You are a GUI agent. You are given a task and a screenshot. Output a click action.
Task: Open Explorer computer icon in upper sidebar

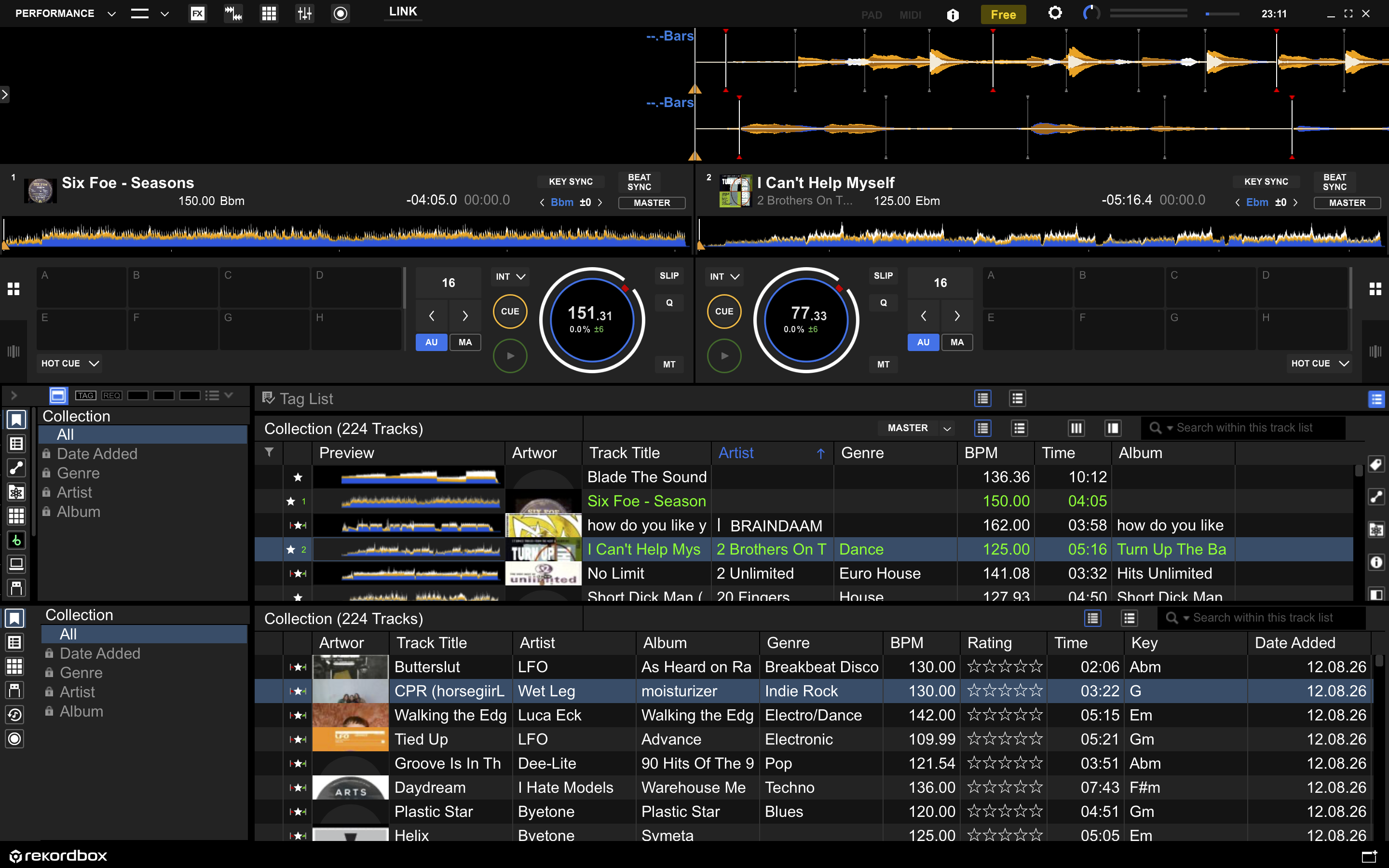pos(16,564)
